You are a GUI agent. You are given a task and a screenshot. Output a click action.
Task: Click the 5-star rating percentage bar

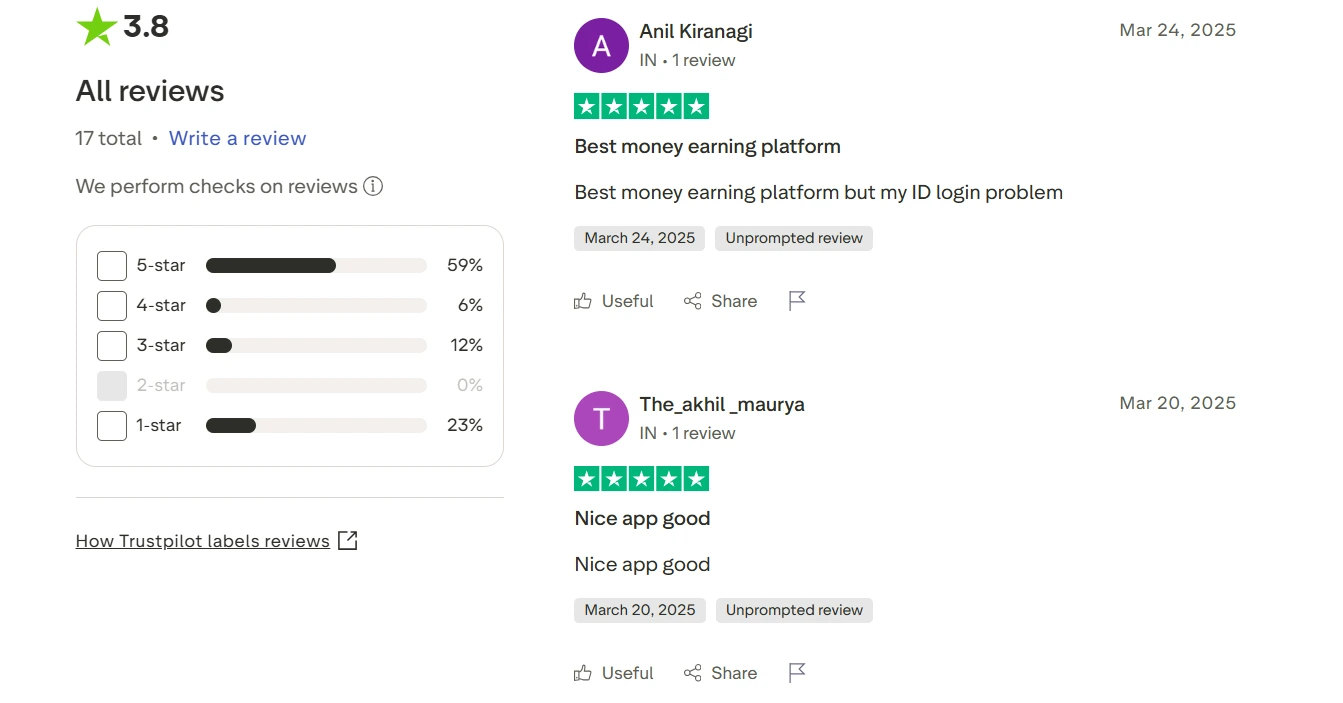pyautogui.click(x=316, y=265)
